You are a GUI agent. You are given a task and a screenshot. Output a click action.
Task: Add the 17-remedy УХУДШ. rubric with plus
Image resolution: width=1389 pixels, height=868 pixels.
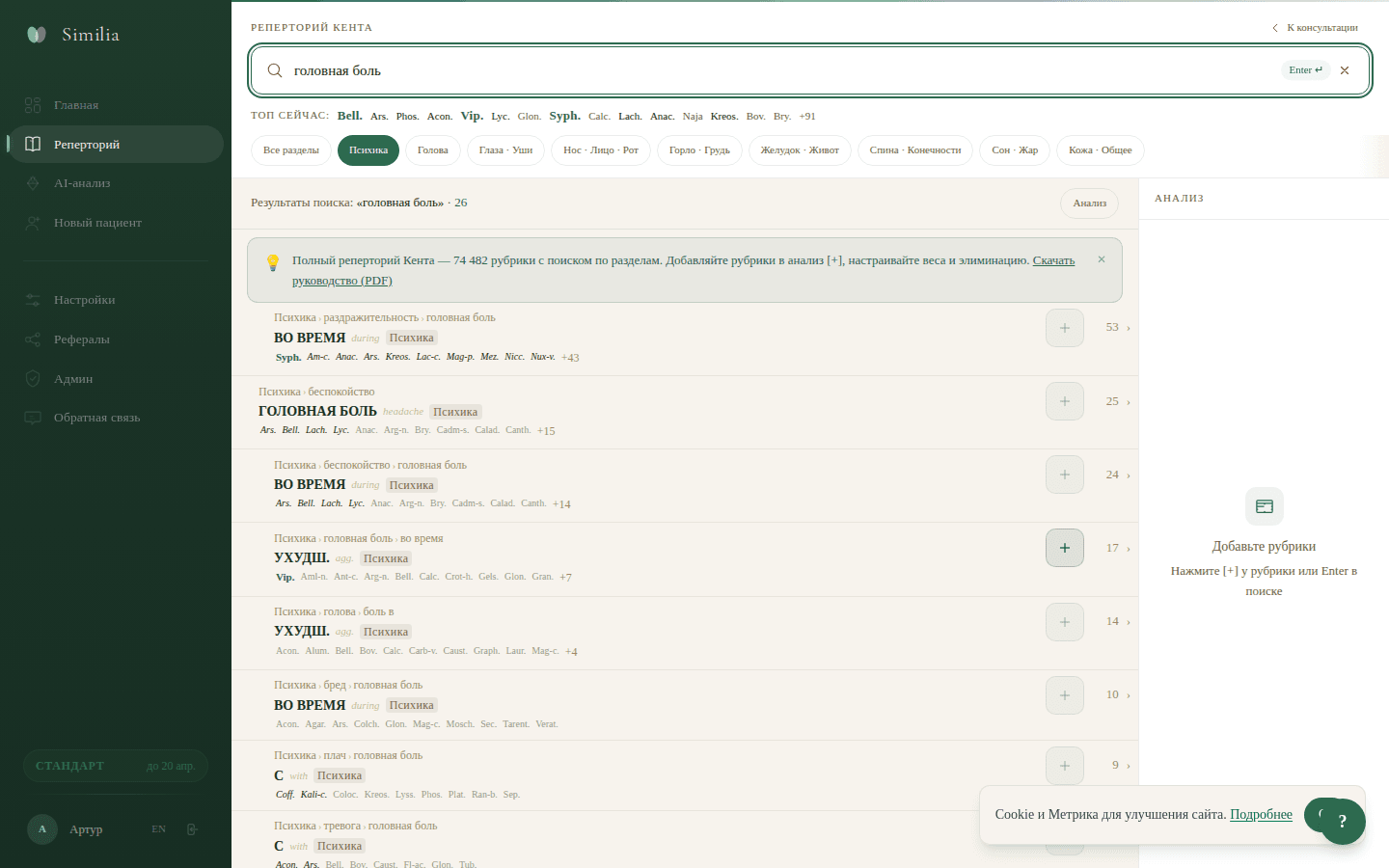click(1064, 548)
